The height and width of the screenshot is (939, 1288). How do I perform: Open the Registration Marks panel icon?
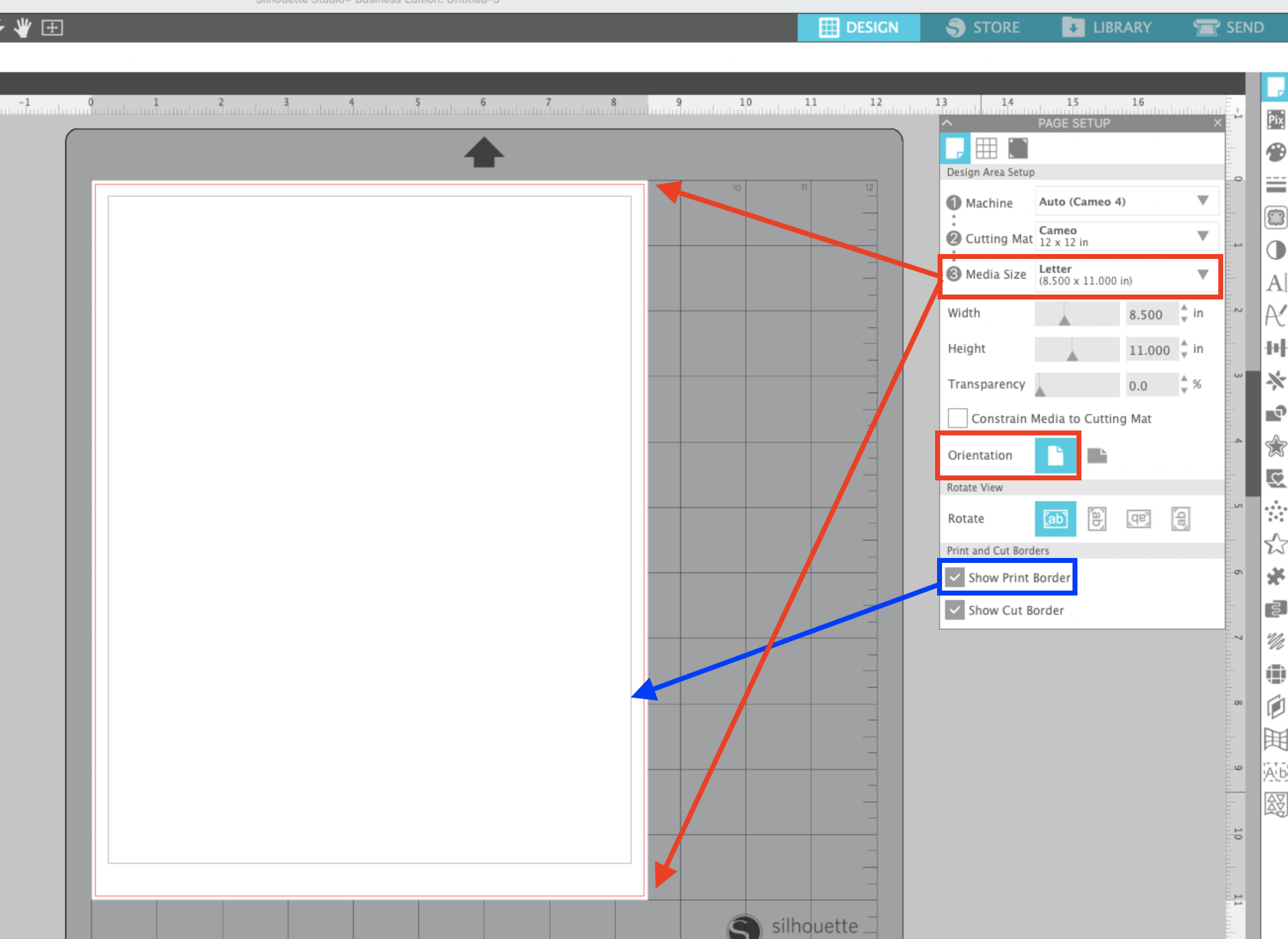click(1018, 148)
